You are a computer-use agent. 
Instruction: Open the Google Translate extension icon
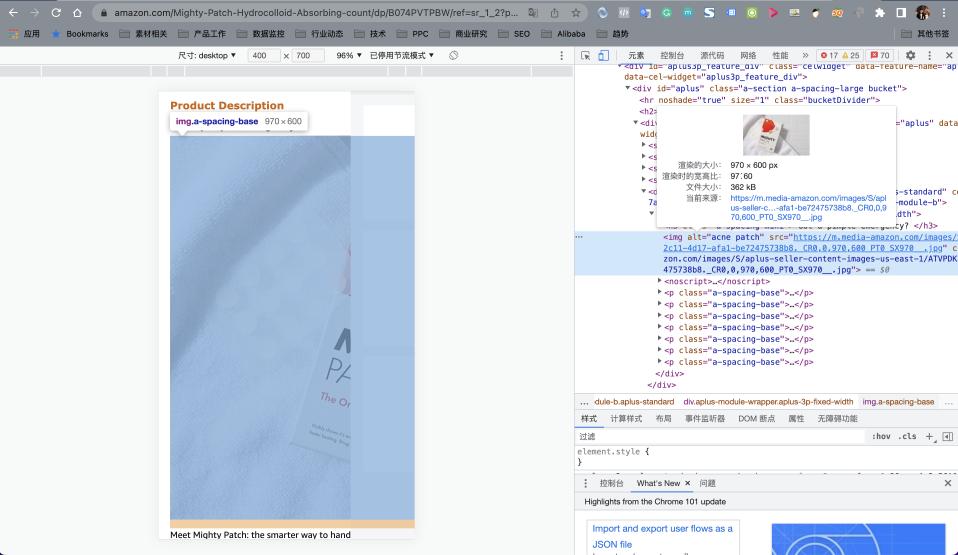tap(645, 12)
